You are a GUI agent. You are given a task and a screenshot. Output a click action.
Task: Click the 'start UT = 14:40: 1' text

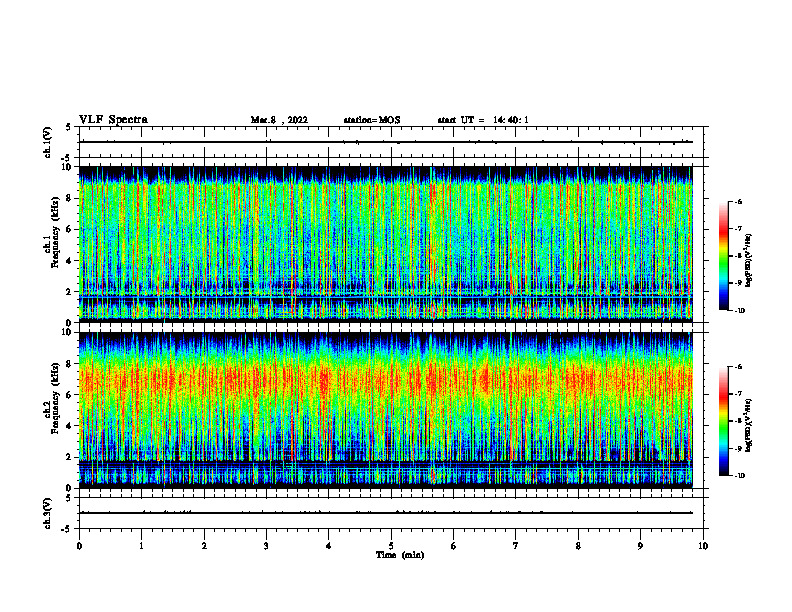pyautogui.click(x=483, y=120)
